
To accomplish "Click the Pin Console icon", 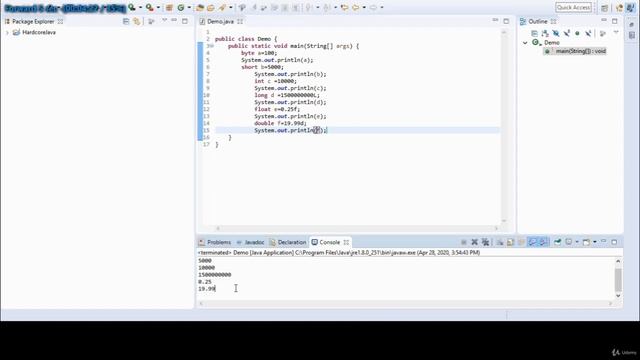I will (558, 242).
